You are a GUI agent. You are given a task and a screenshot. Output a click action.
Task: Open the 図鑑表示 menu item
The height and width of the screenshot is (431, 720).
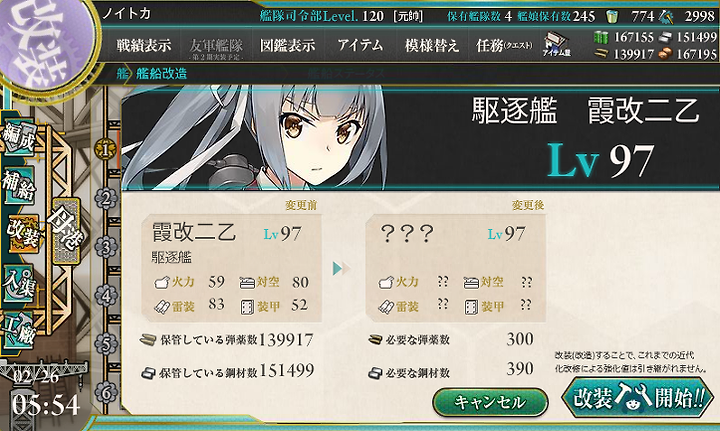[287, 45]
